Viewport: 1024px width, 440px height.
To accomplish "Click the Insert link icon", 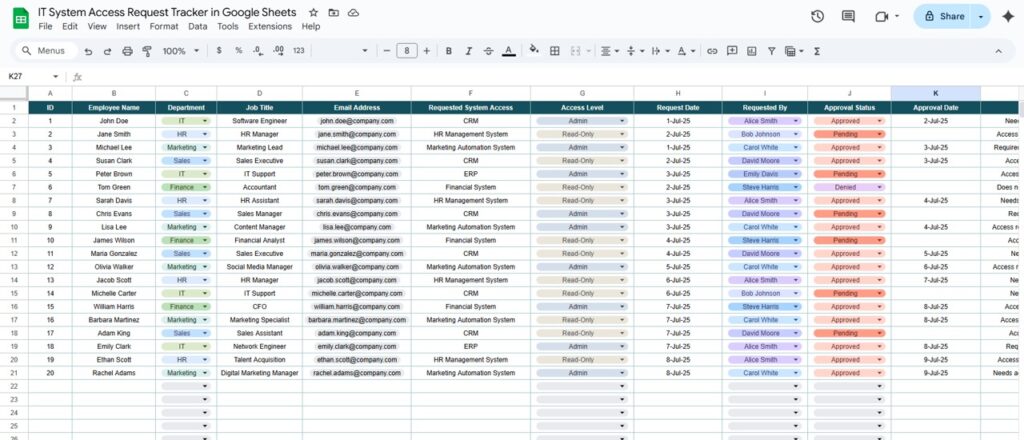I will (712, 51).
